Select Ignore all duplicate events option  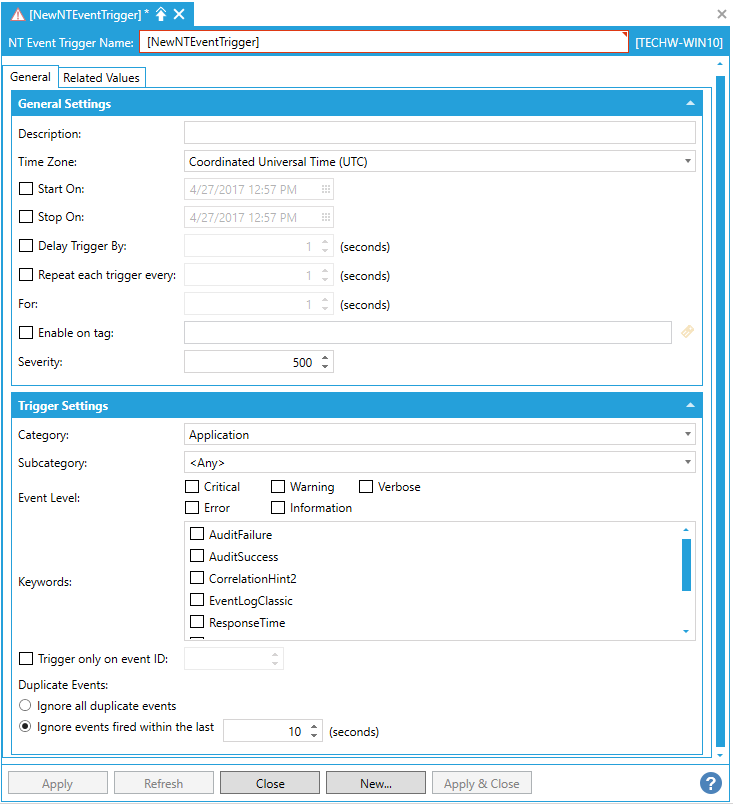coord(26,706)
